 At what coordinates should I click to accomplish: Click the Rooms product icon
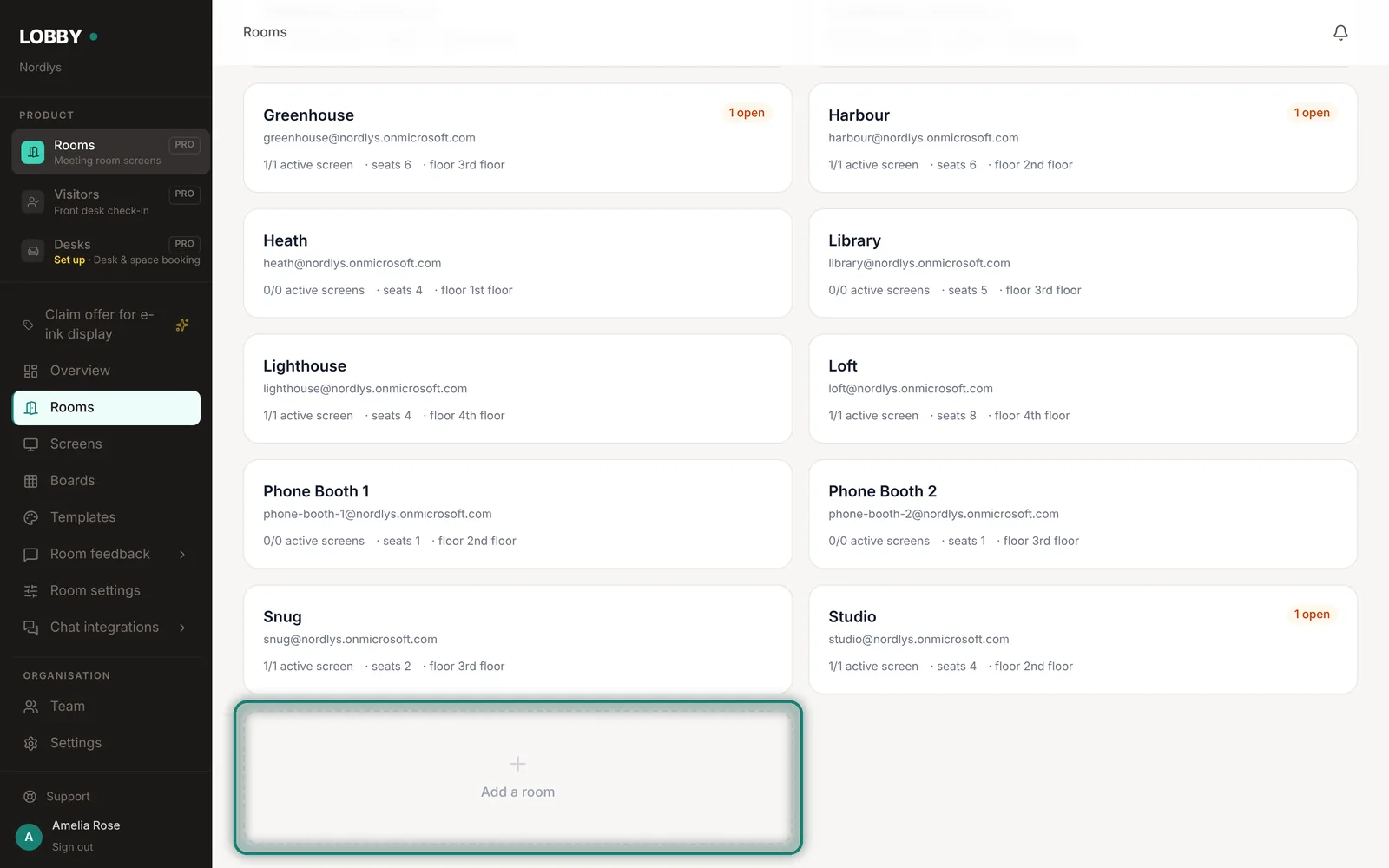coord(33,152)
